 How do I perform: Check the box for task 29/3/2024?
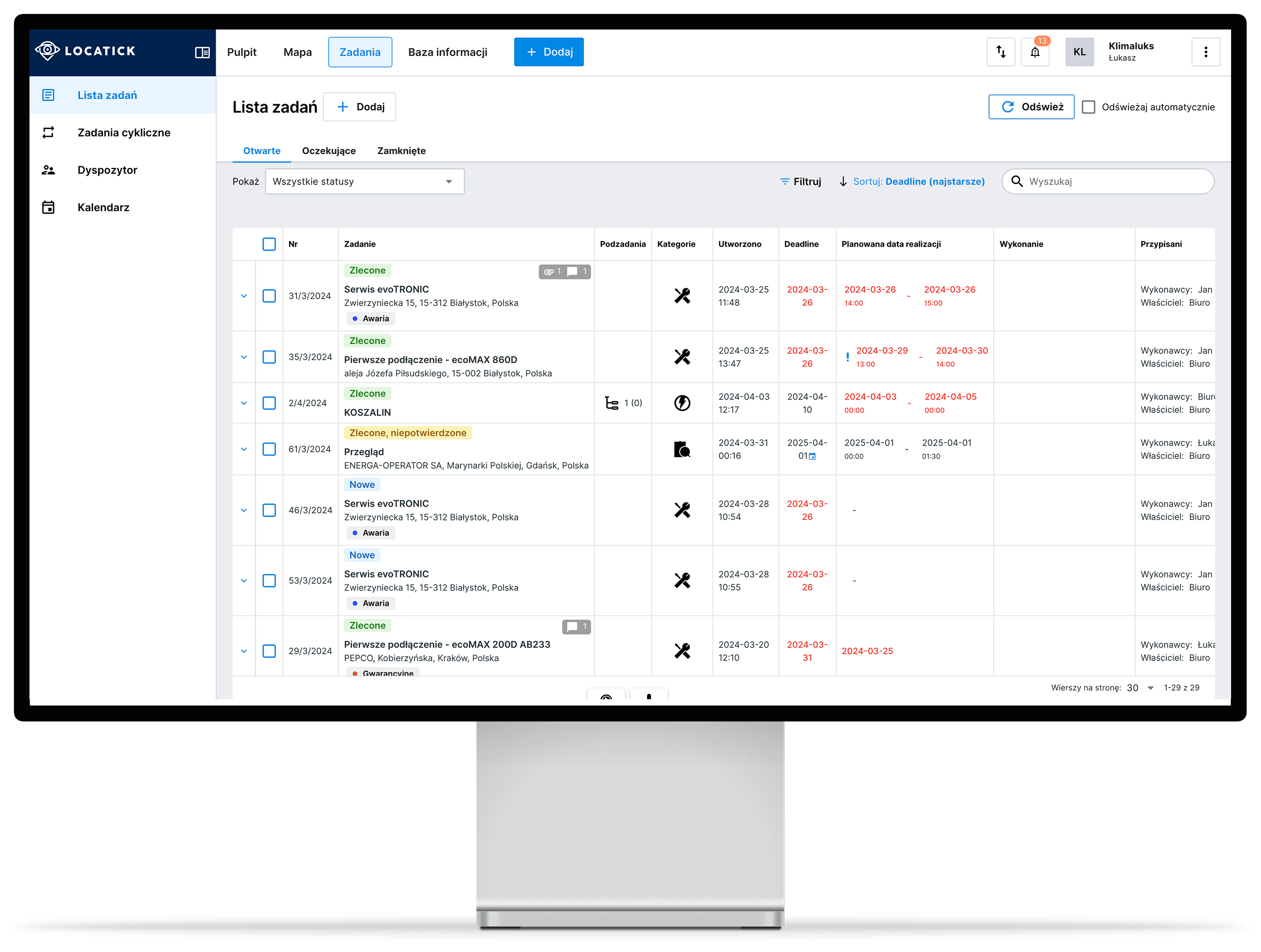pos(269,651)
